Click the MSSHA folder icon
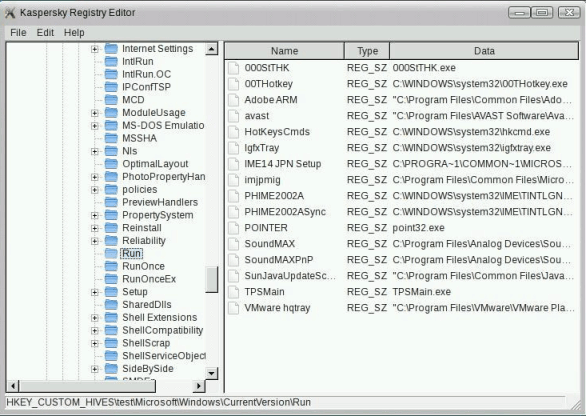586x416 pixels. tap(111, 138)
